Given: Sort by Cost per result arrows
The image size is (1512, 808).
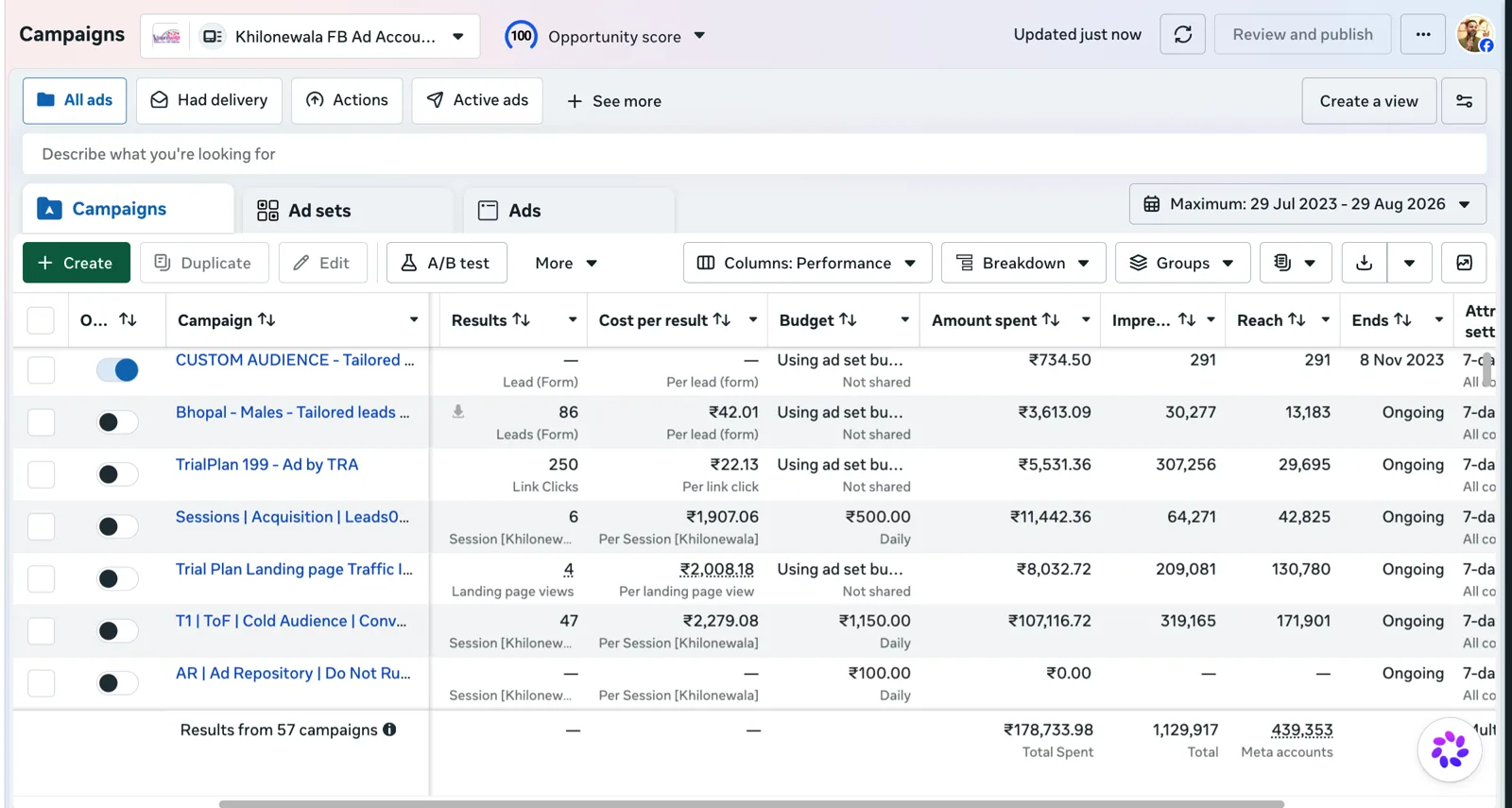Looking at the screenshot, I should (722, 320).
